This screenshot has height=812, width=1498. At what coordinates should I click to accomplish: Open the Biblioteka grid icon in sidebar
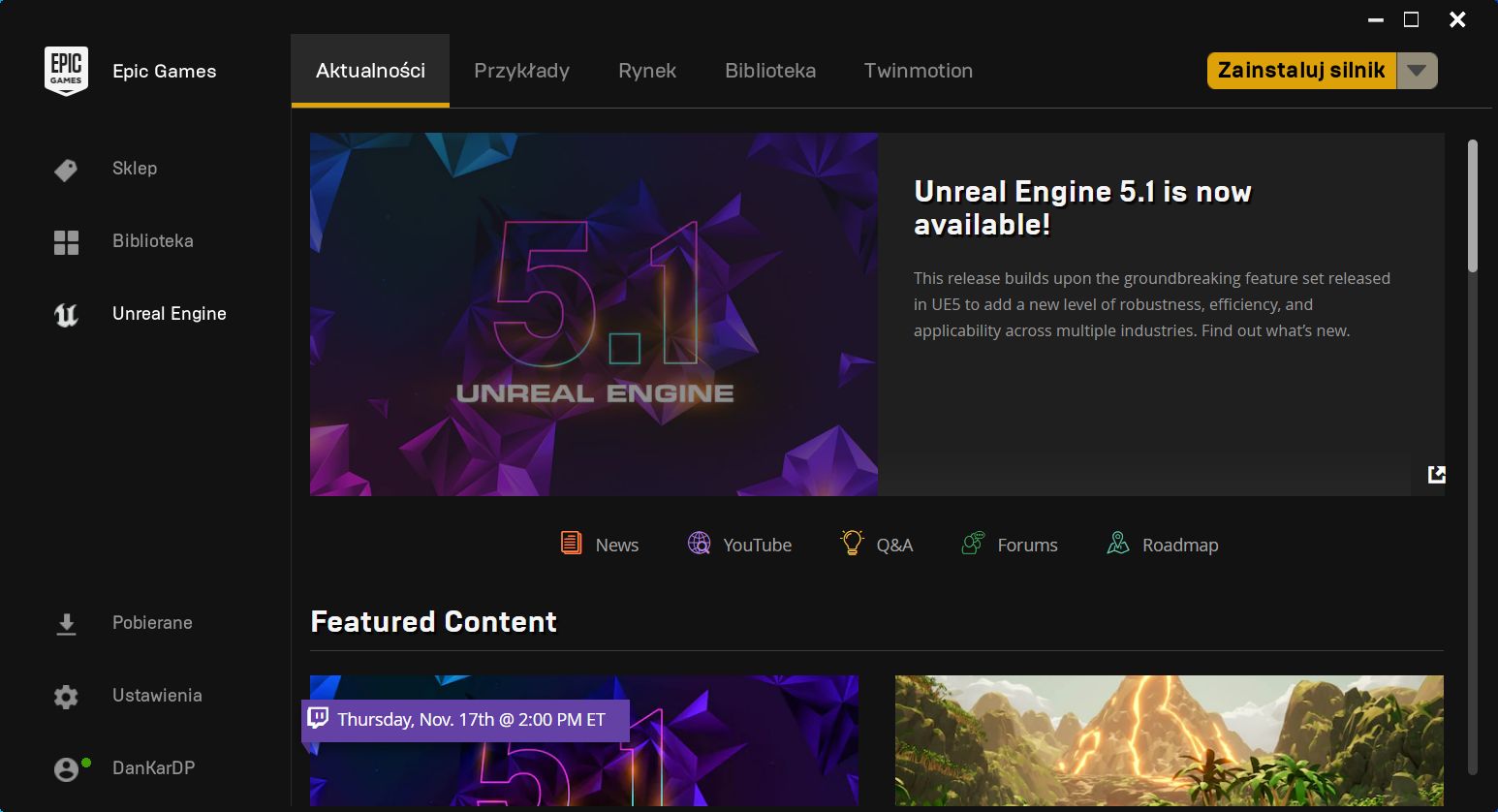66,242
